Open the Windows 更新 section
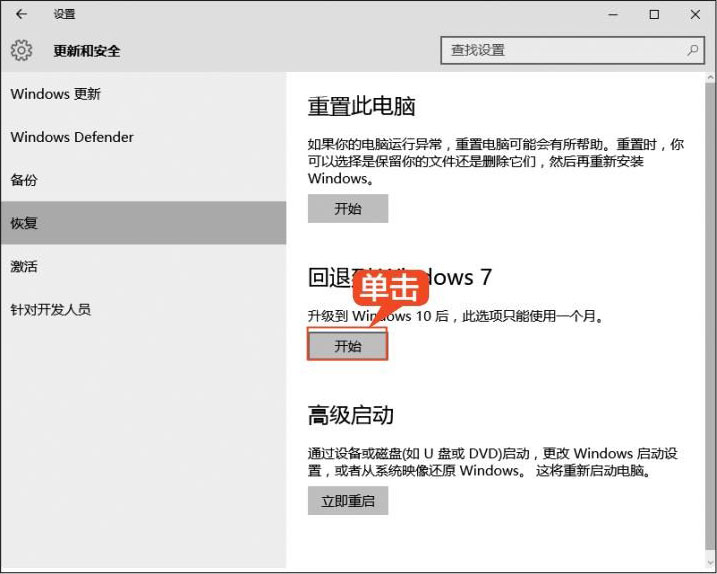Viewport: 717px width, 574px height. click(56, 94)
